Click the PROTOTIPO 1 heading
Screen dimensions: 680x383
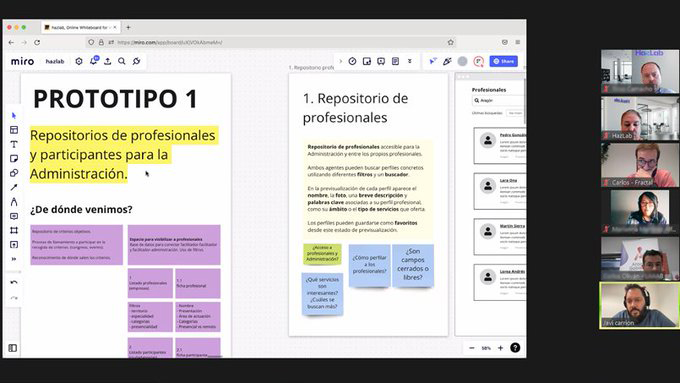(115, 99)
